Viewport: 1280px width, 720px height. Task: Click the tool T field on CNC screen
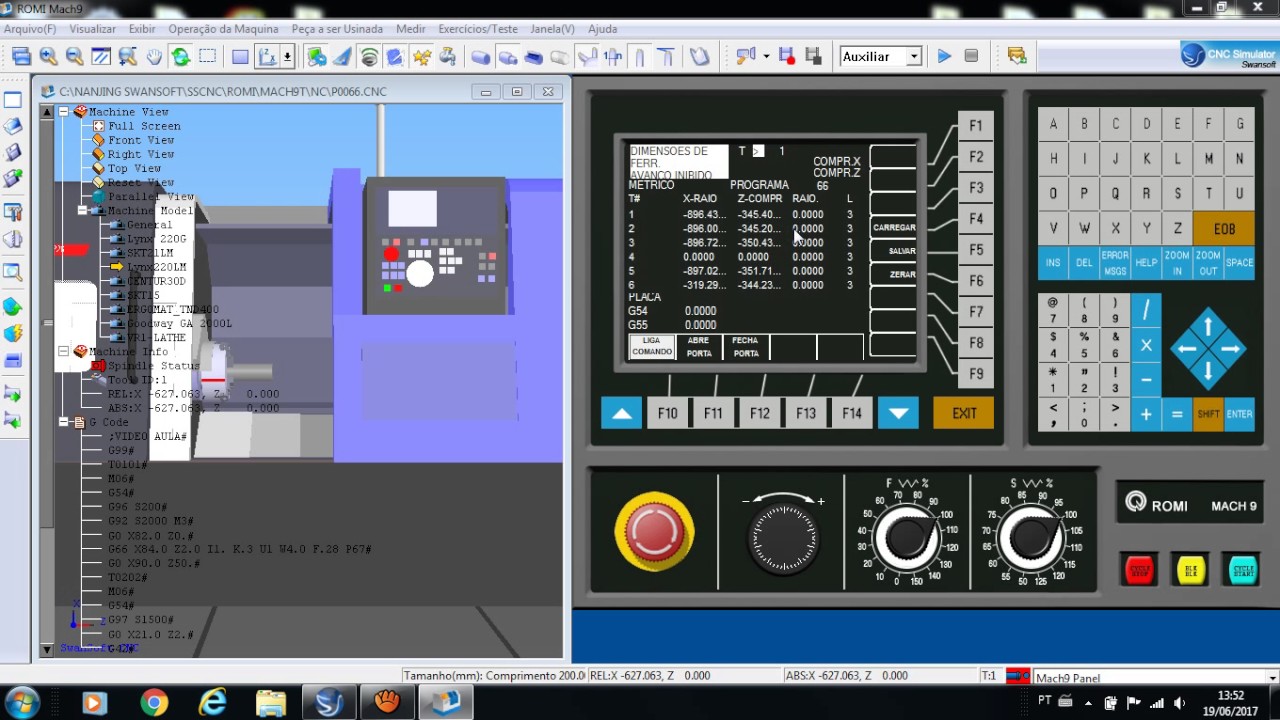point(759,151)
